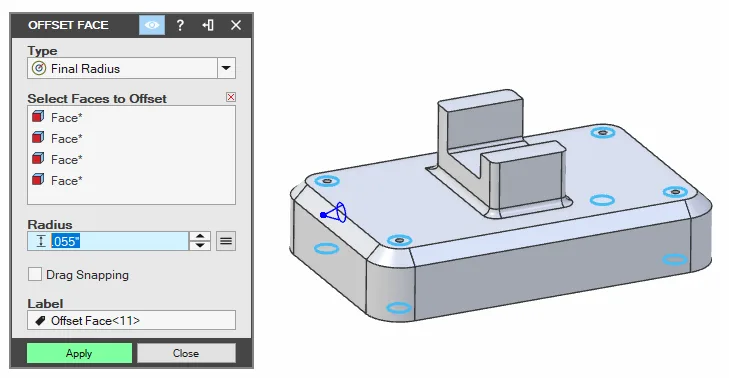729x378 pixels.
Task: Open the Radius options menu button
Action: tap(226, 241)
